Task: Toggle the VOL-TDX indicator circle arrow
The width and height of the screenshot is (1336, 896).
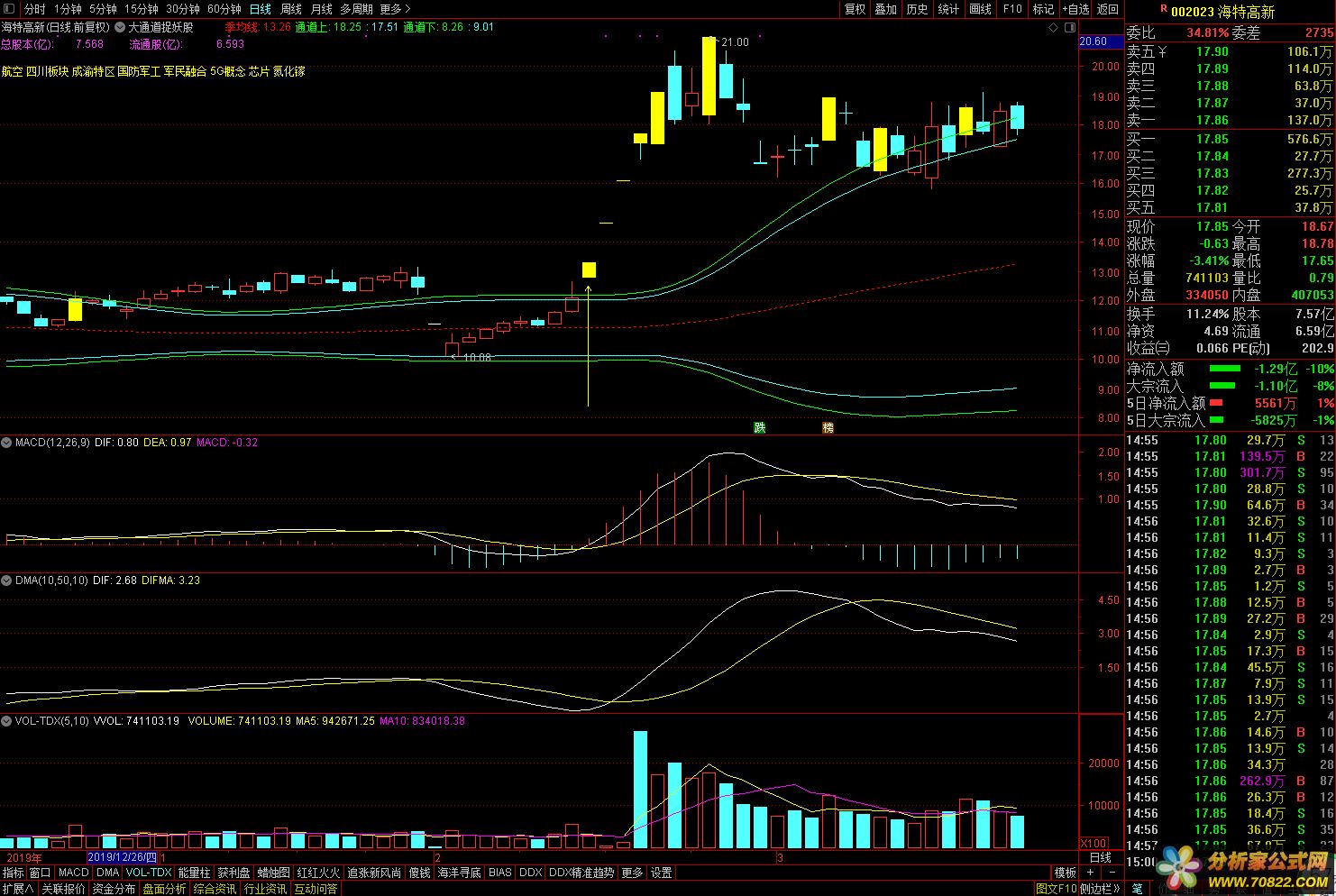Action: tap(7, 721)
